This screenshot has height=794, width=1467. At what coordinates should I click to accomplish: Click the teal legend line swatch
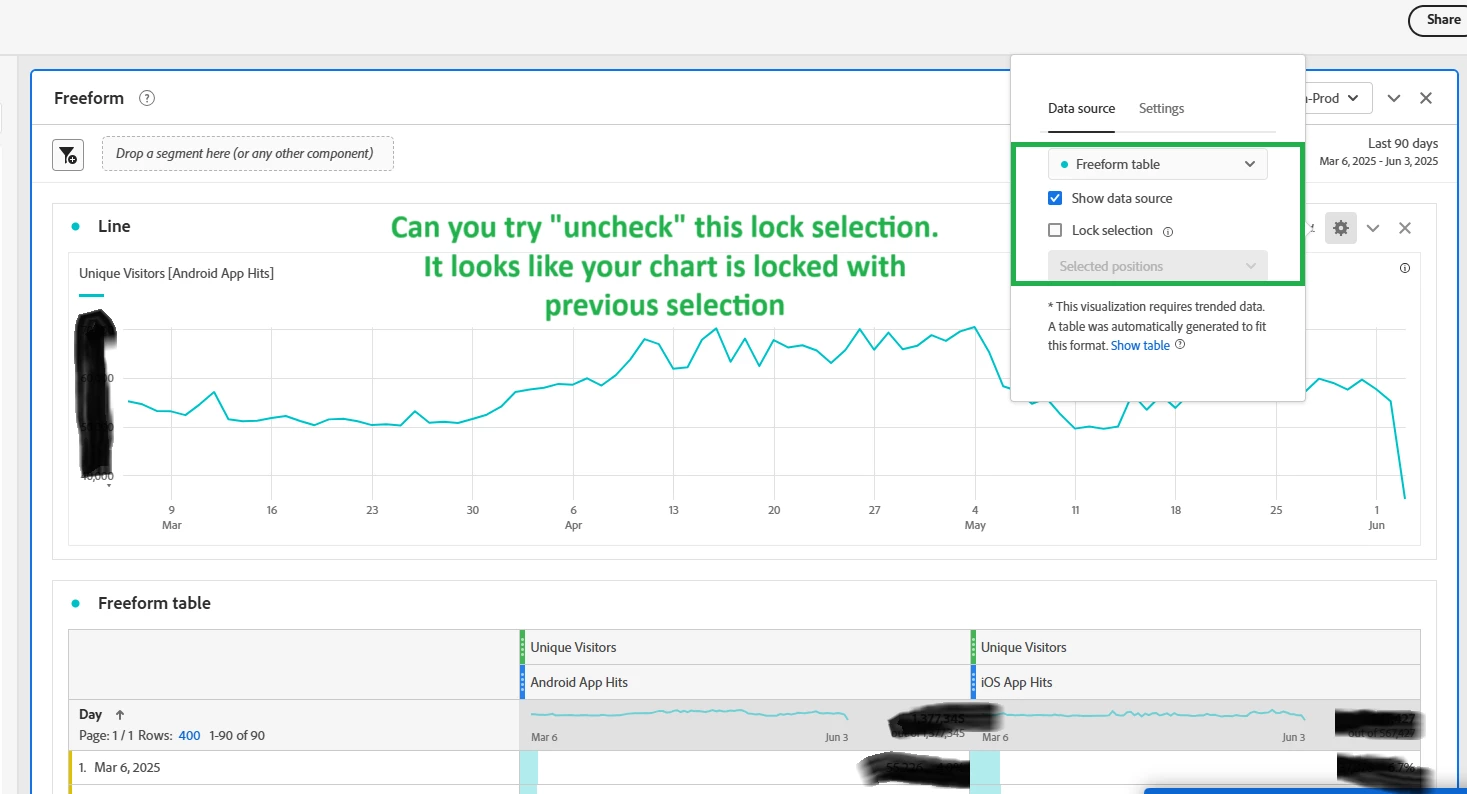pyautogui.click(x=91, y=295)
